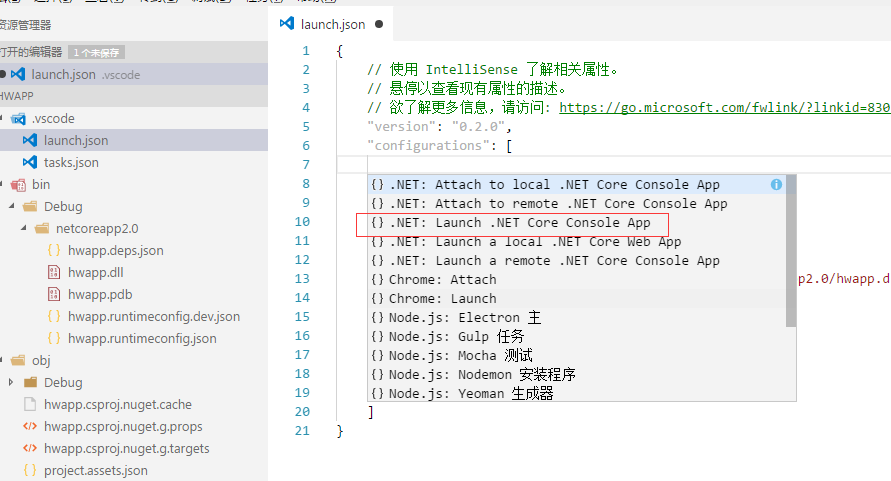Click the binary file icon of hwapp.dll
The height and width of the screenshot is (481, 891).
click(54, 272)
